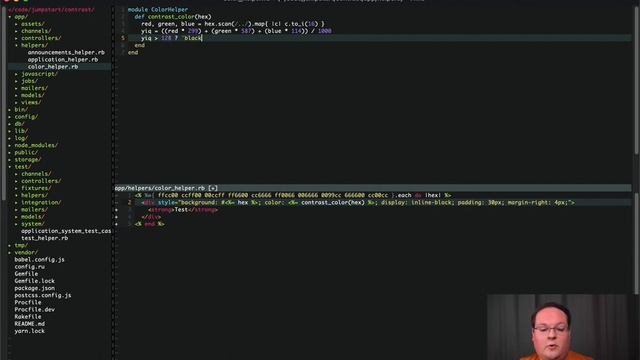Open config.ru file

(29, 267)
